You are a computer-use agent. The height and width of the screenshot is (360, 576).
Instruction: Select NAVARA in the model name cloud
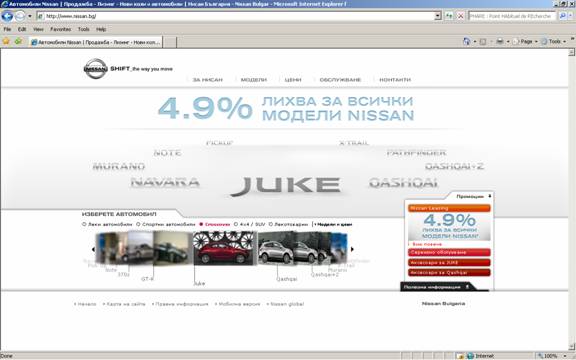165,182
